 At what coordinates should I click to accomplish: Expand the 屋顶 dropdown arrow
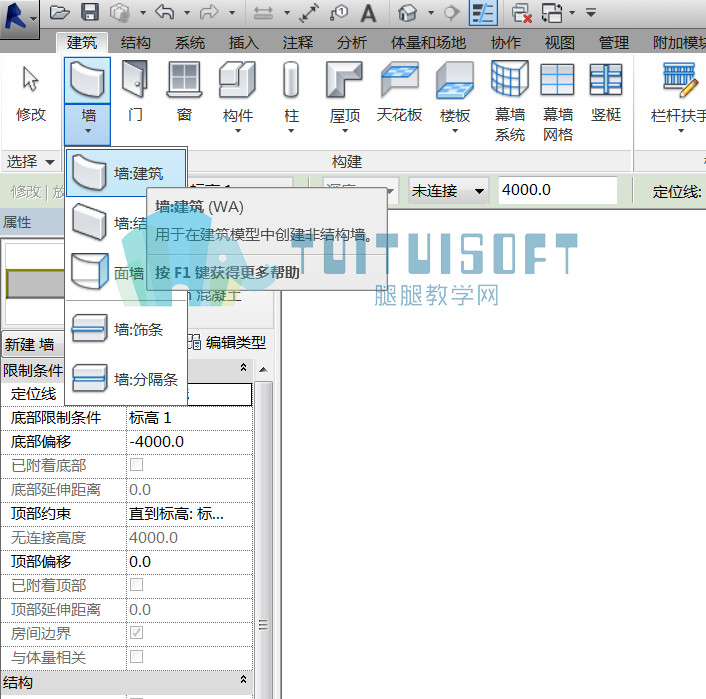(x=345, y=131)
